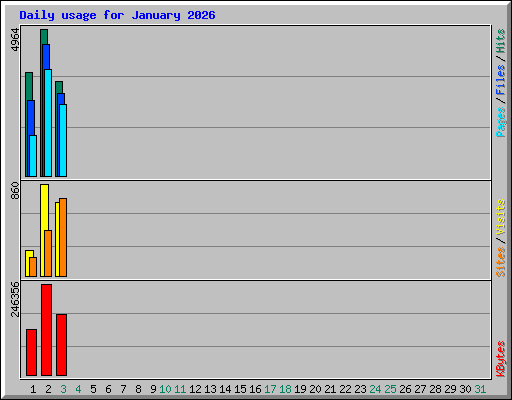512x400 pixels.
Task: Click the red KBytes bar for day 1
Action: click(31, 352)
